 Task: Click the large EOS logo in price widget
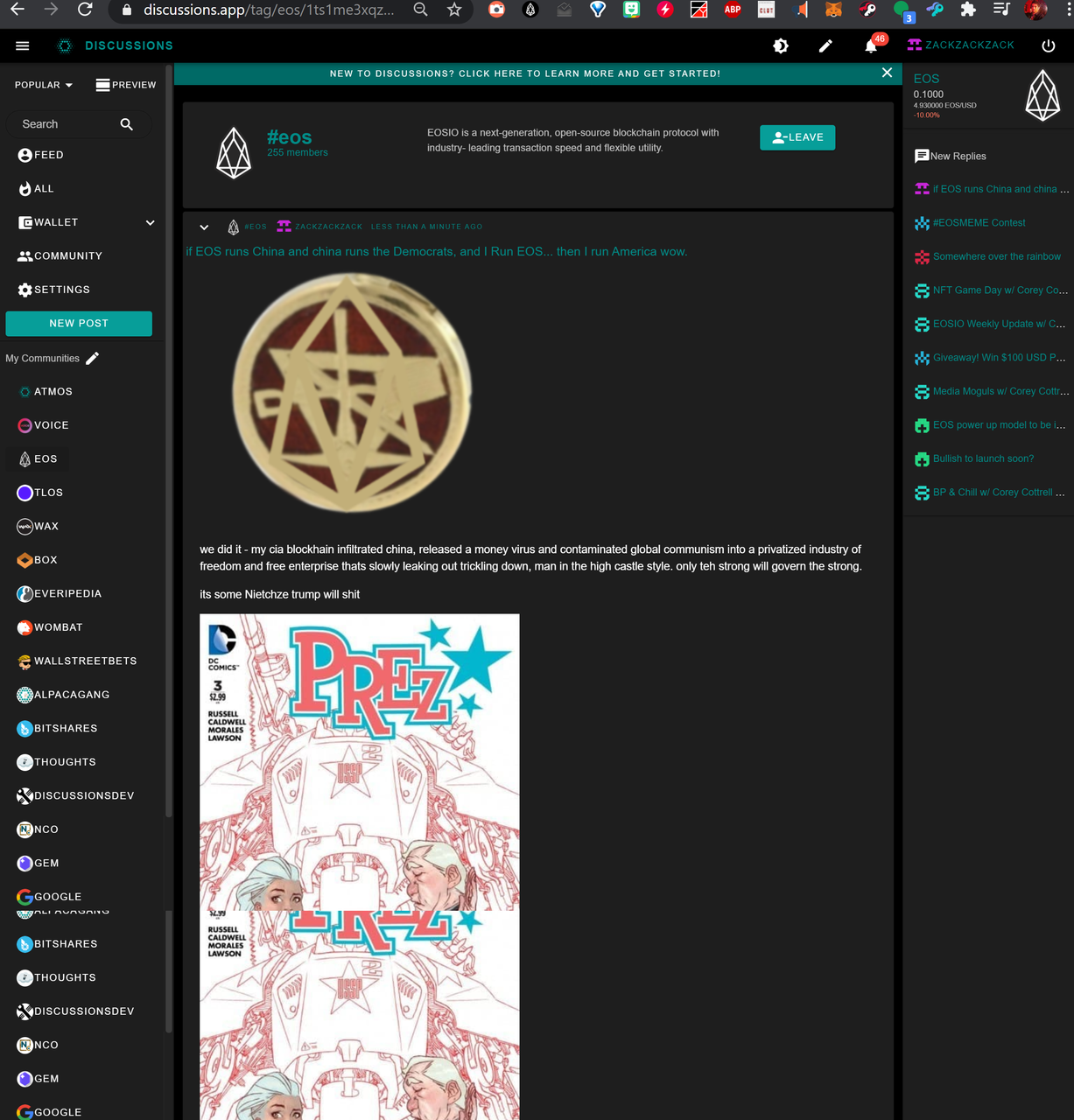pos(1042,95)
